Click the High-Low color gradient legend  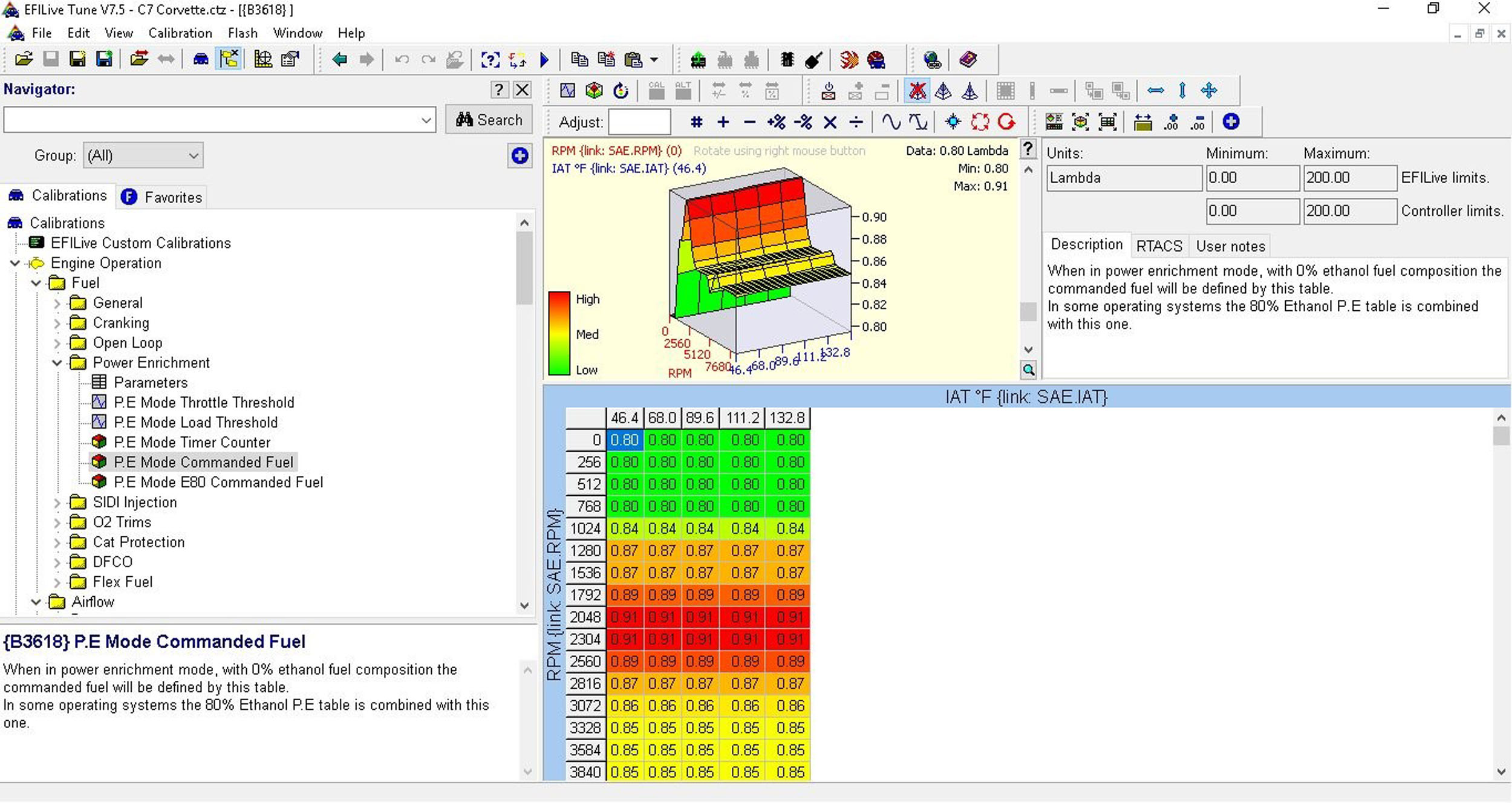559,333
